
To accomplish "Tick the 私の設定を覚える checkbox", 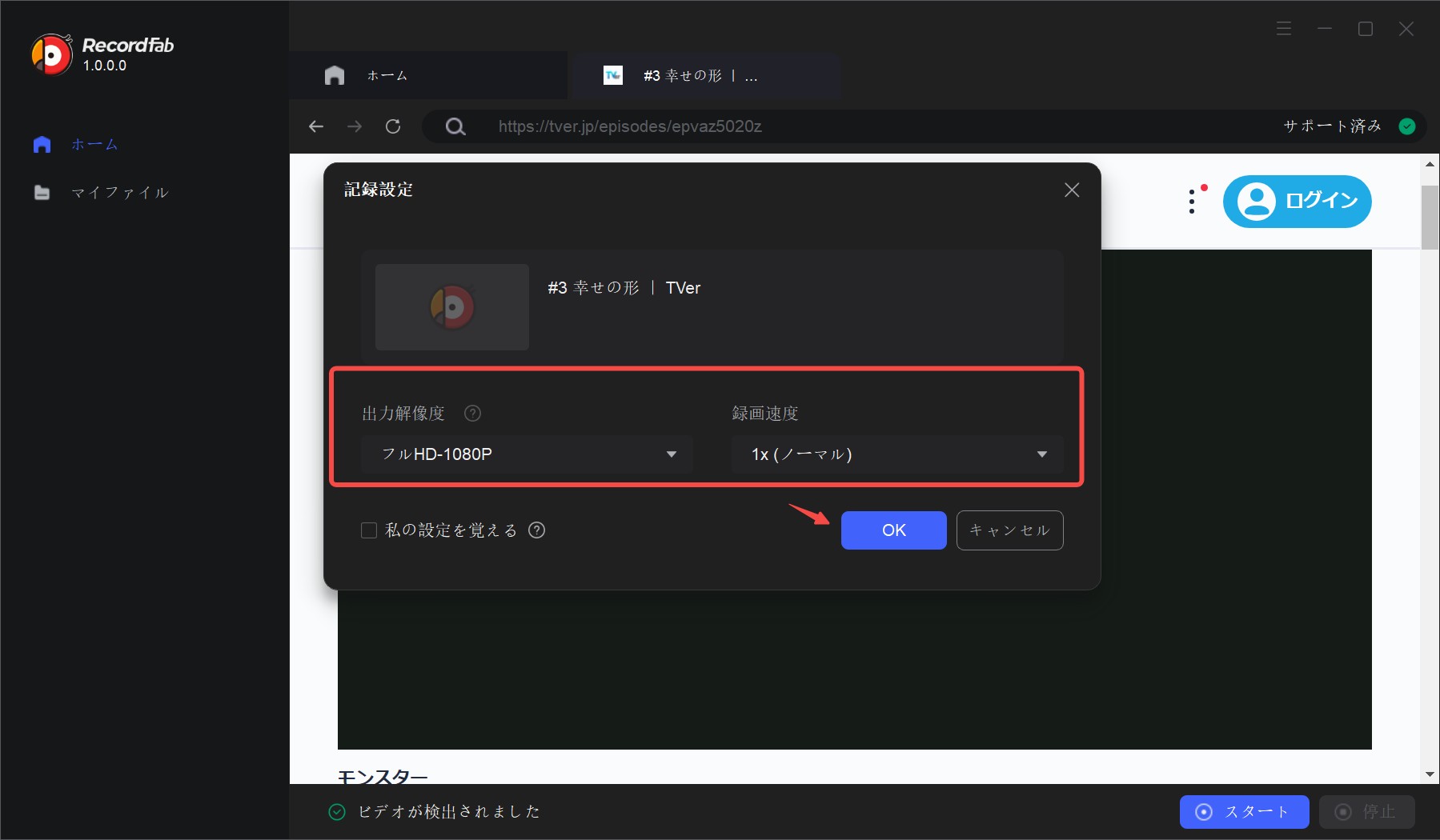I will pos(369,530).
